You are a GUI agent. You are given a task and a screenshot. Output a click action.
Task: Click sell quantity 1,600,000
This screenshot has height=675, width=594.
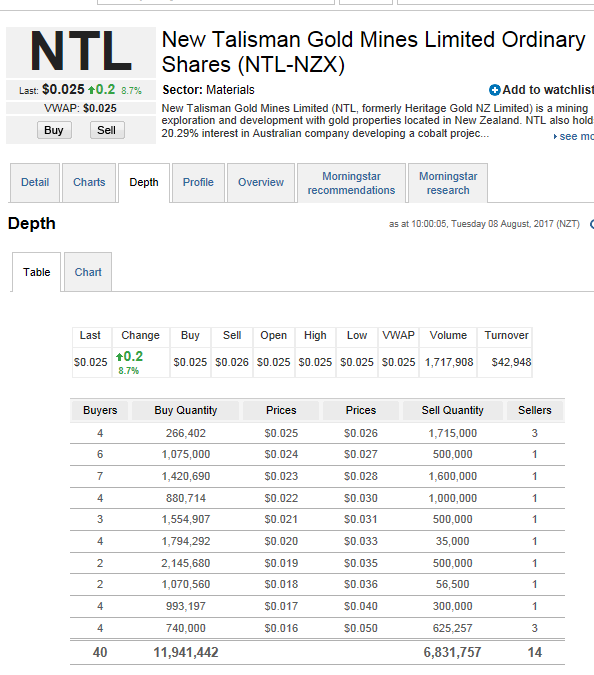(452, 477)
